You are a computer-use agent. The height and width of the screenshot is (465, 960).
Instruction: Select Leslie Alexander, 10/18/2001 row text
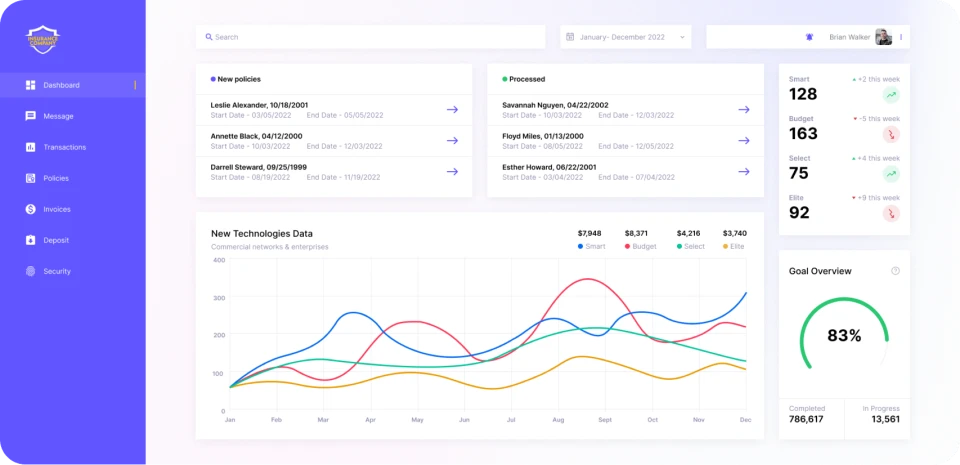click(260, 105)
